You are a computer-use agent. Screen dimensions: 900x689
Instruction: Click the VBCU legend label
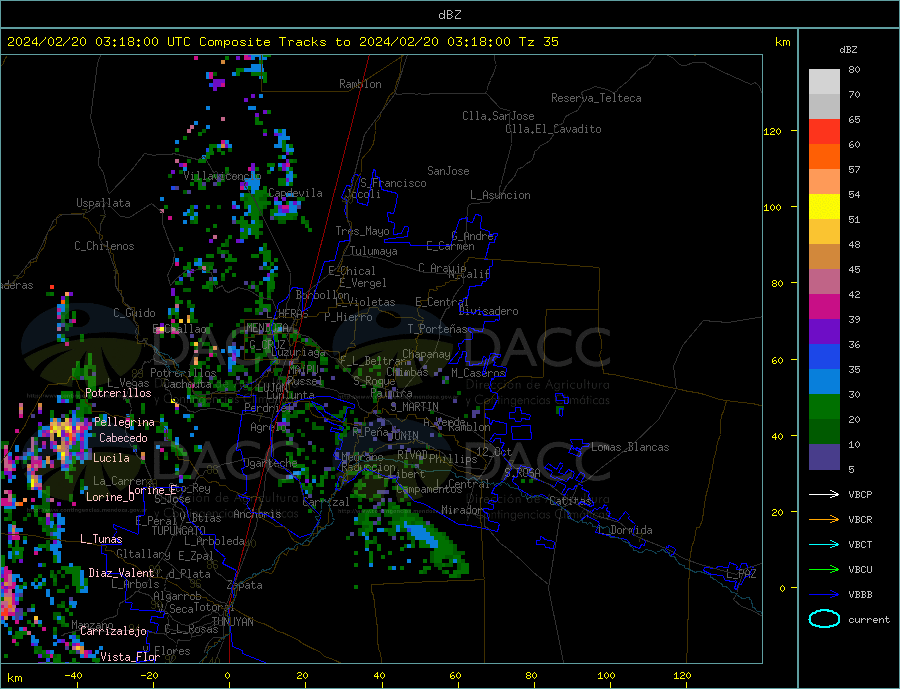point(860,570)
